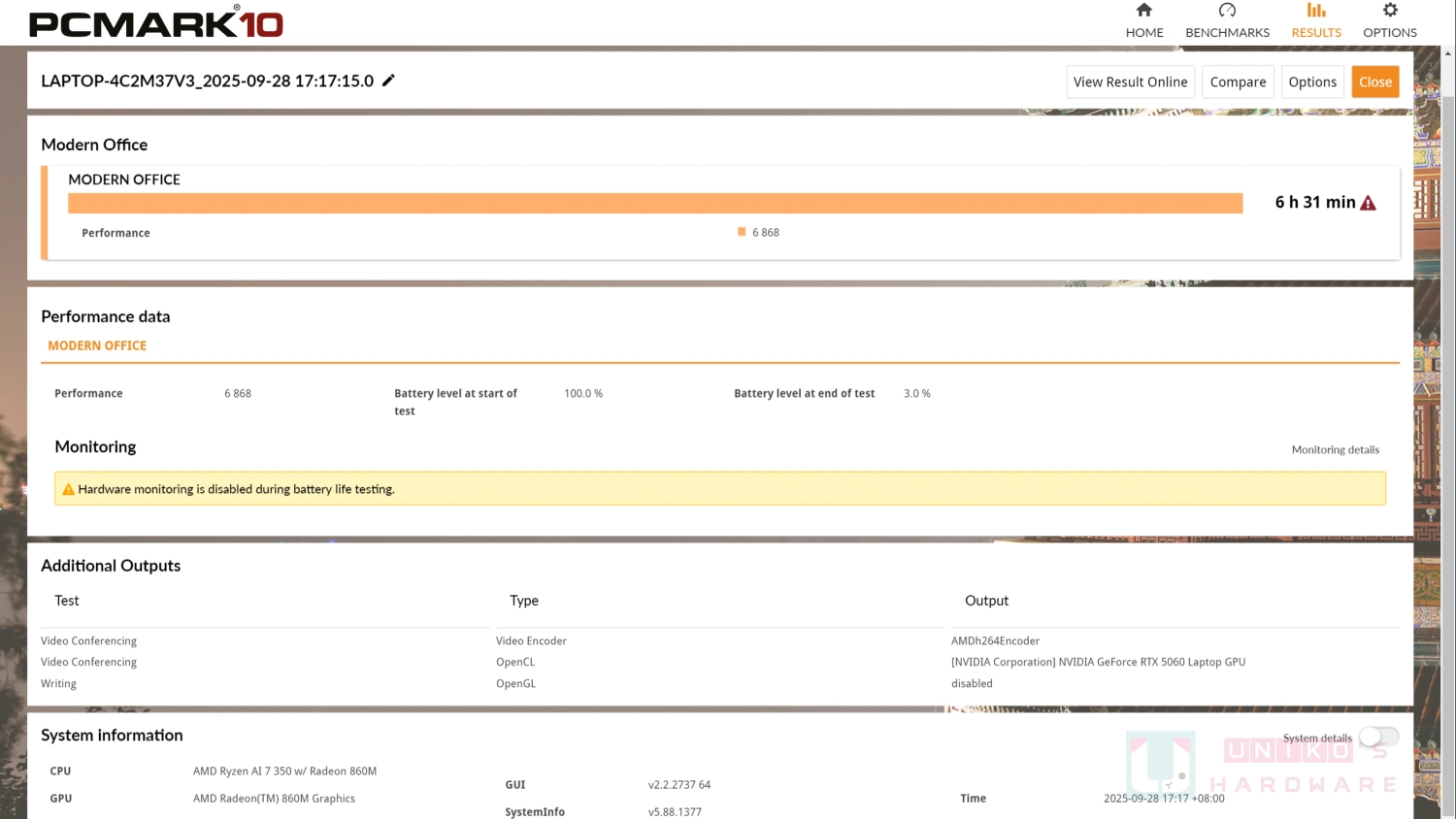Screen dimensions: 1456x819
Task: Click the Type column header
Action: point(524,601)
